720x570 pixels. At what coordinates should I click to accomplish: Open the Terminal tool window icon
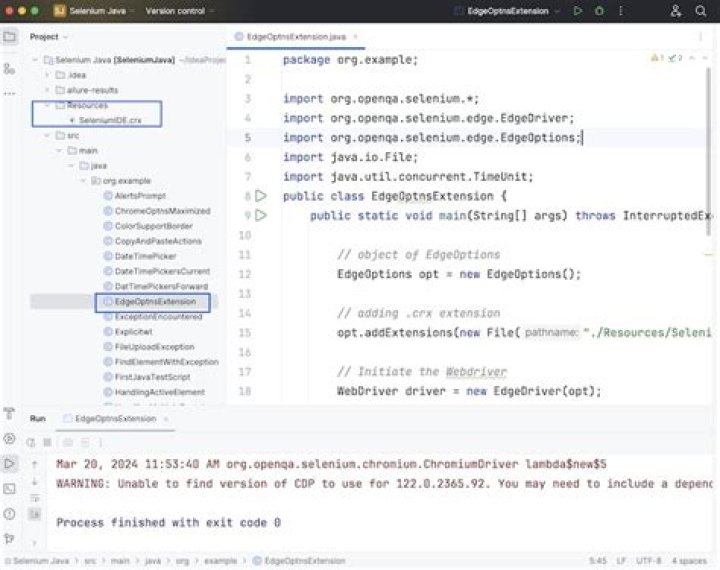click(9, 489)
